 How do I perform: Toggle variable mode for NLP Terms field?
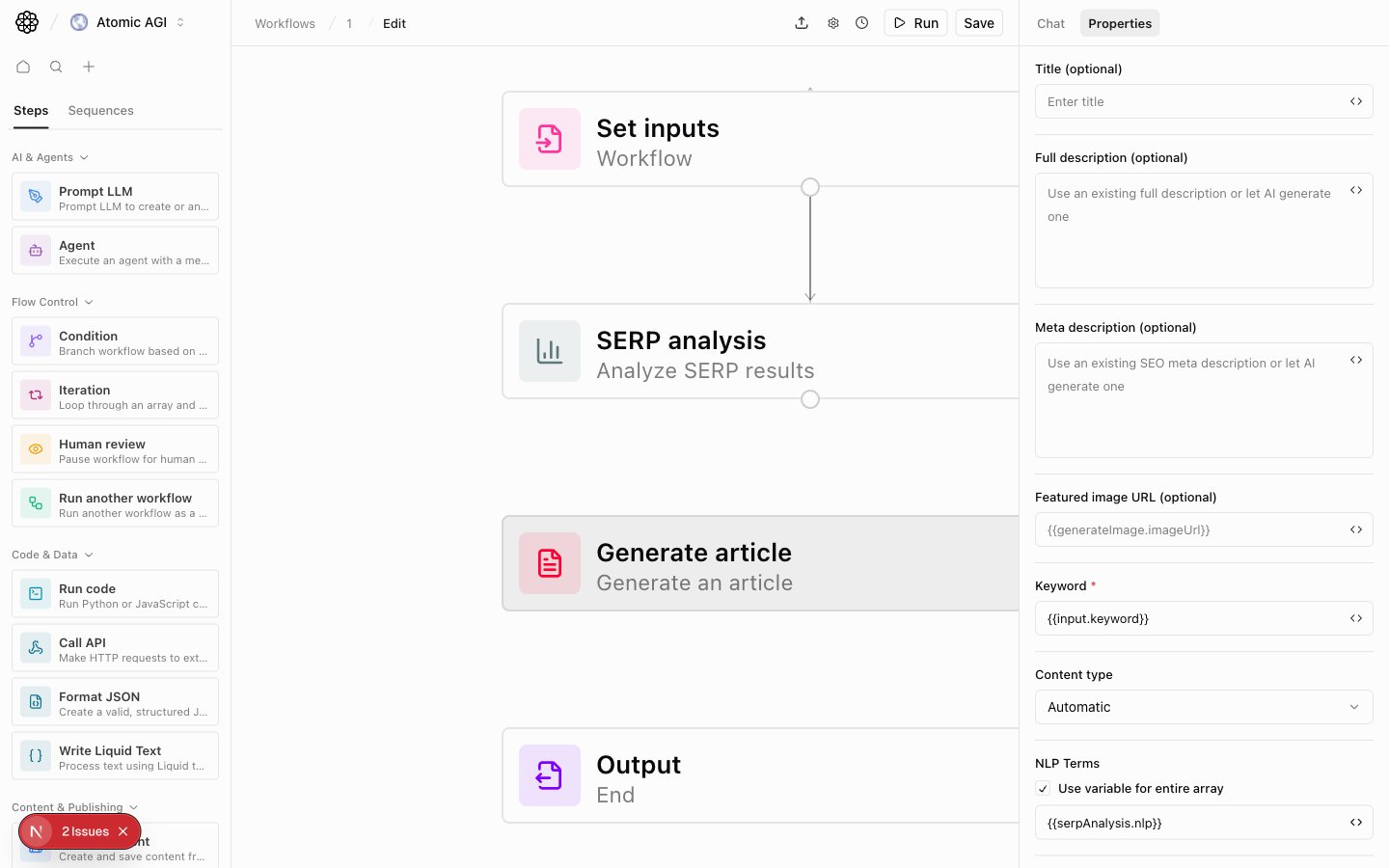pos(1356,823)
